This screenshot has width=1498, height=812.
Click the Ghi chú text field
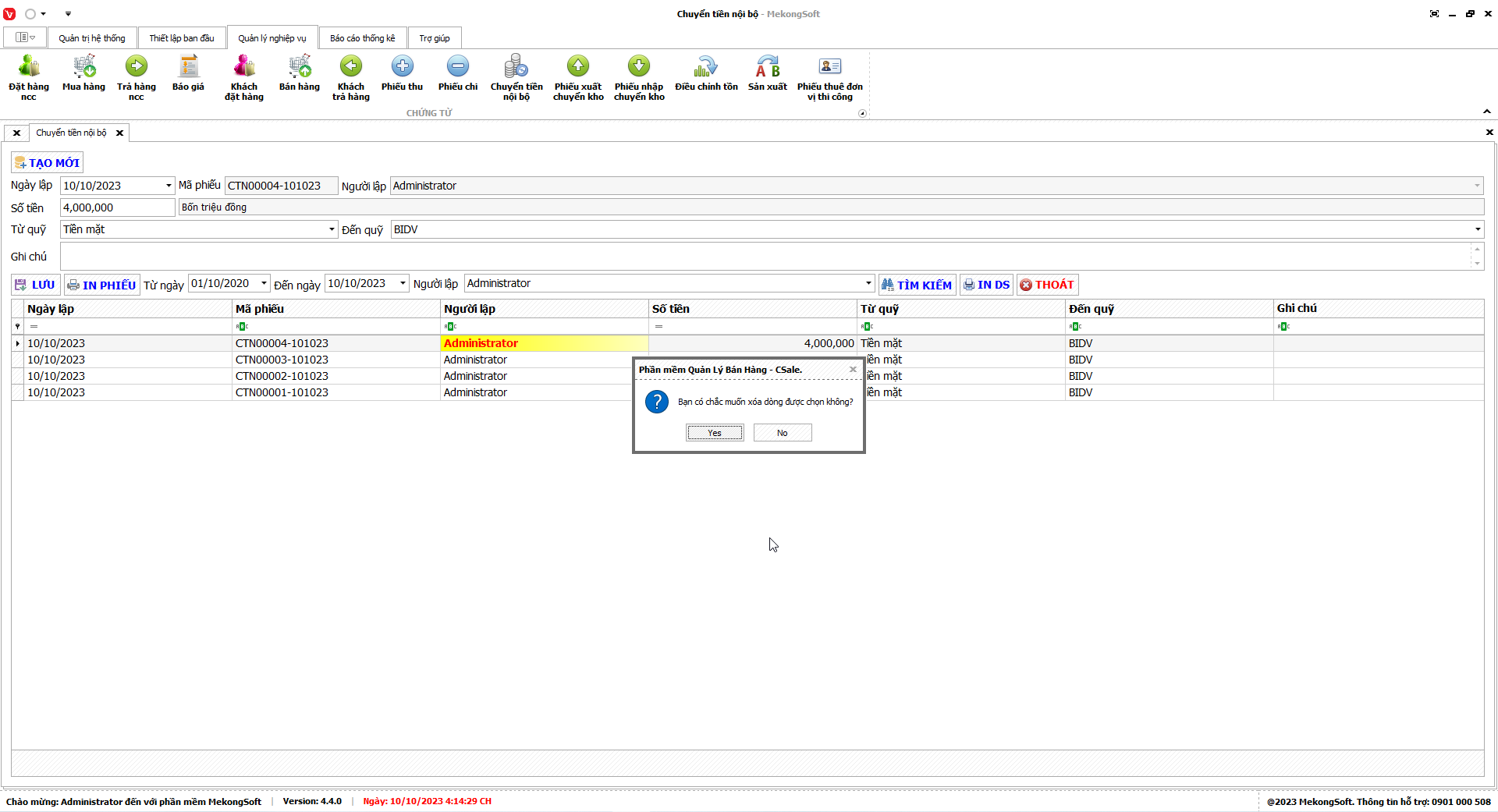pyautogui.click(x=765, y=256)
